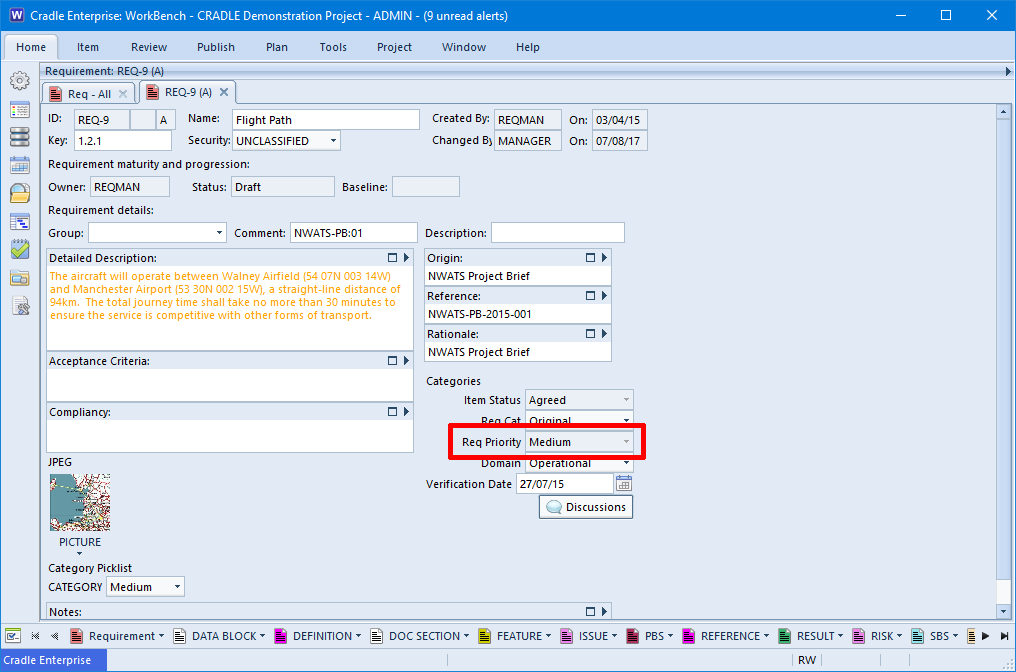This screenshot has width=1016, height=672.
Task: Close the Req - All tab
Action: [x=122, y=94]
